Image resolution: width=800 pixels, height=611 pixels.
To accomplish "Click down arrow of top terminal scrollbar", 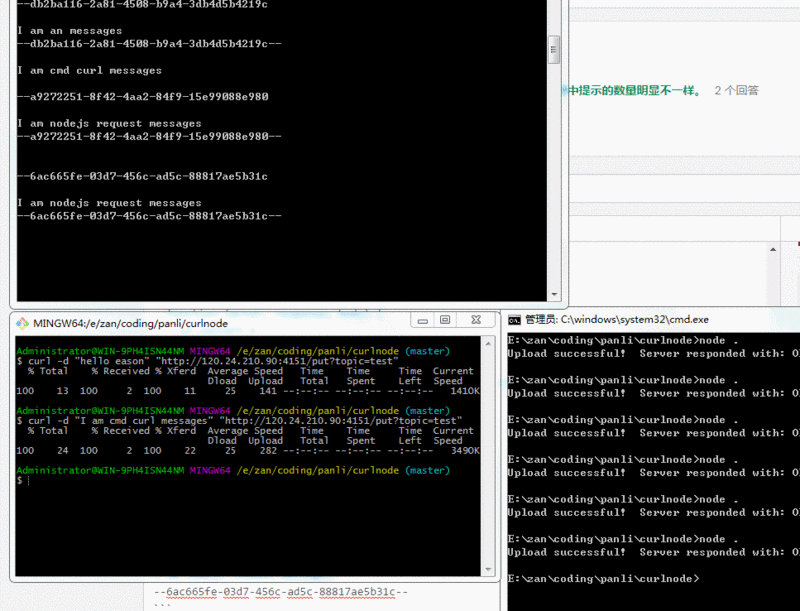I will (x=554, y=294).
